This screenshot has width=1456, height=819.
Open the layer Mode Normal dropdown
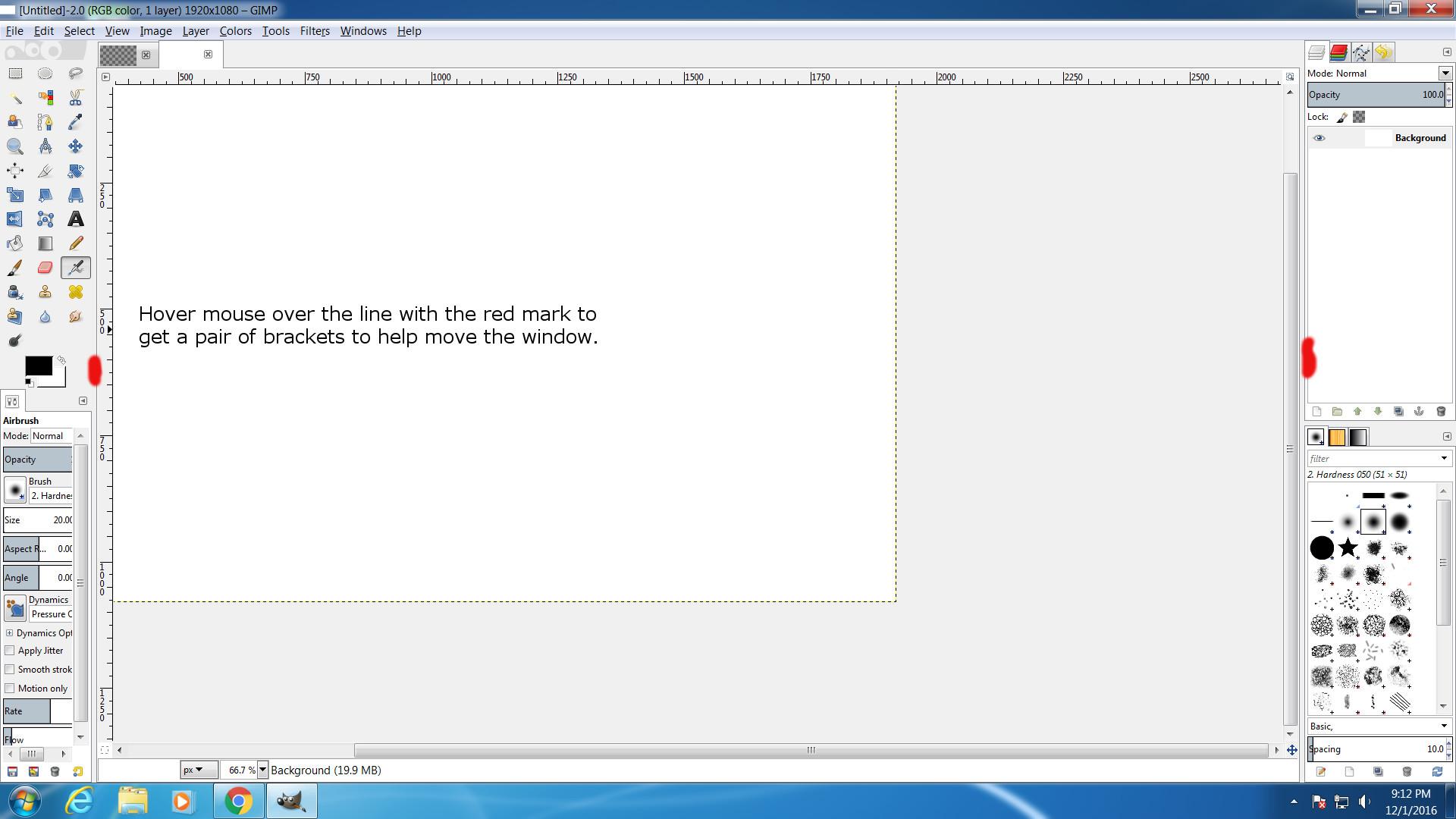[x=1445, y=74]
